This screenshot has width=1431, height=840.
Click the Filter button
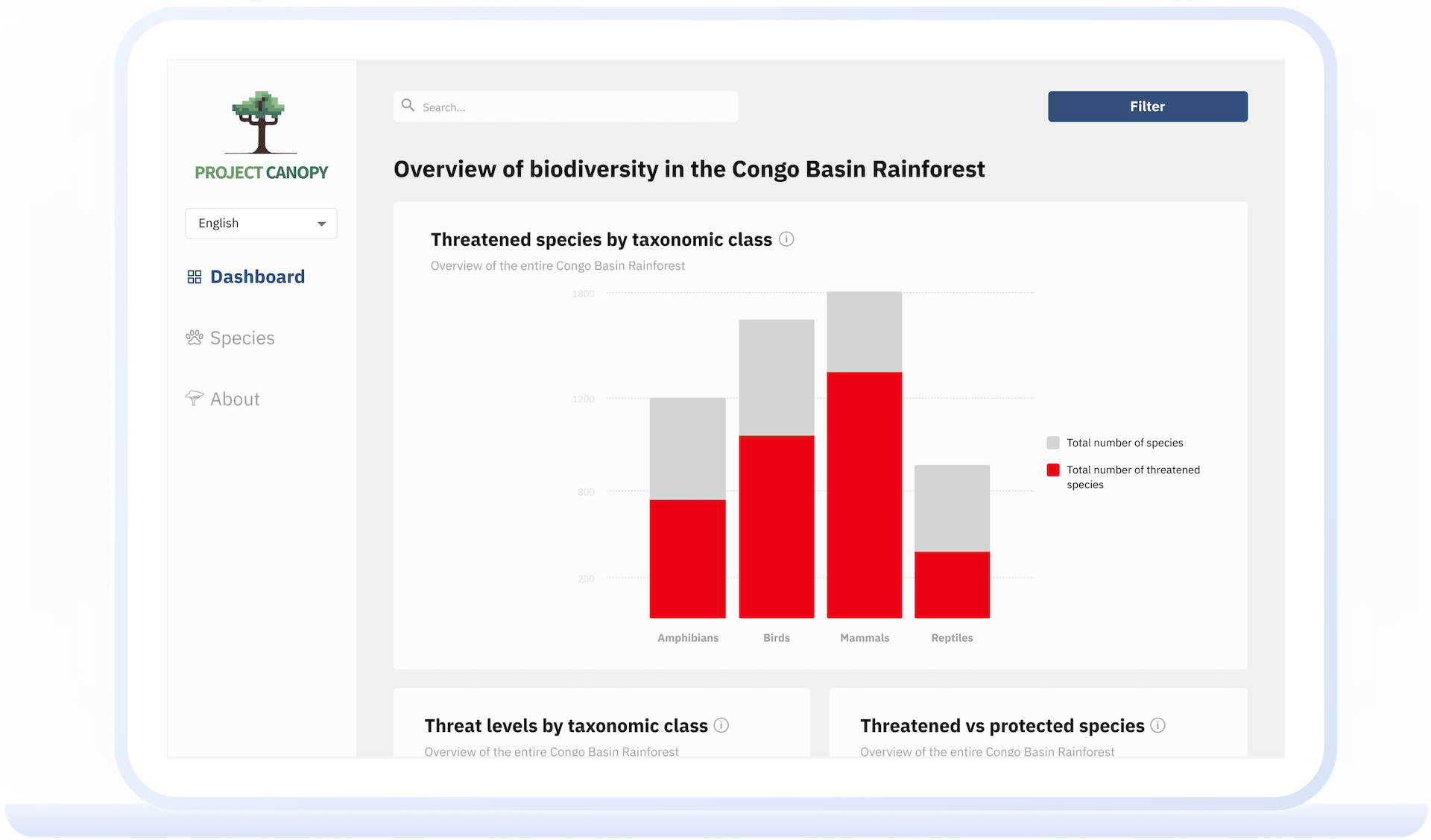[x=1148, y=107]
